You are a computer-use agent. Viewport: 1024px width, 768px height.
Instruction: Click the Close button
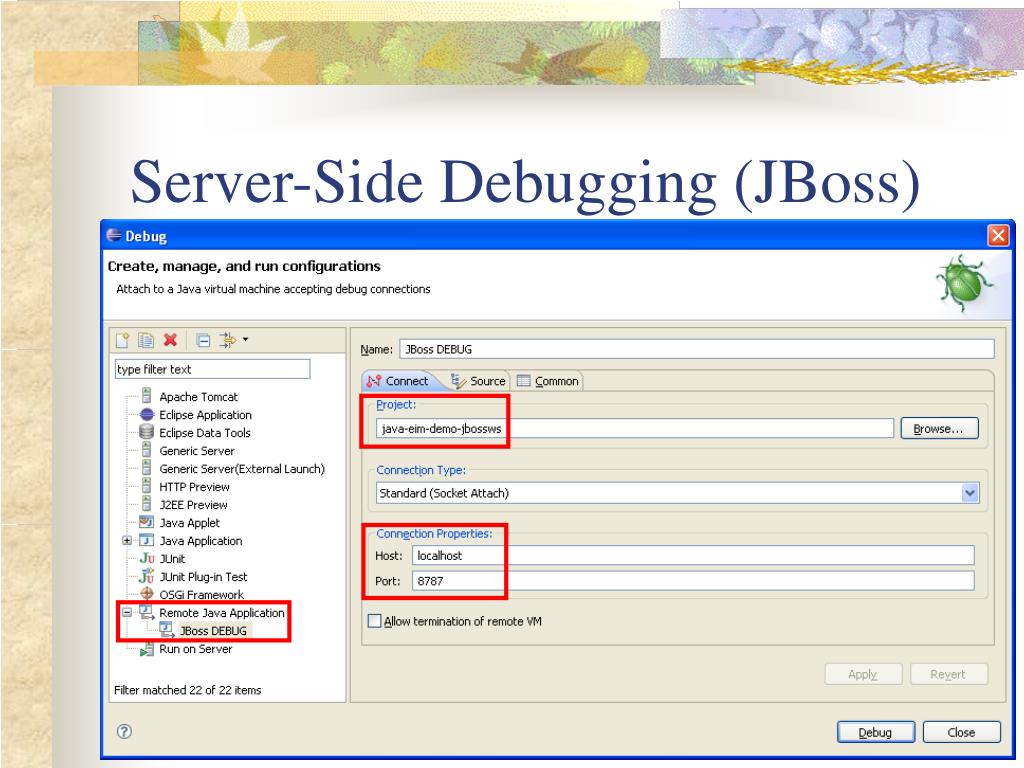pos(961,732)
